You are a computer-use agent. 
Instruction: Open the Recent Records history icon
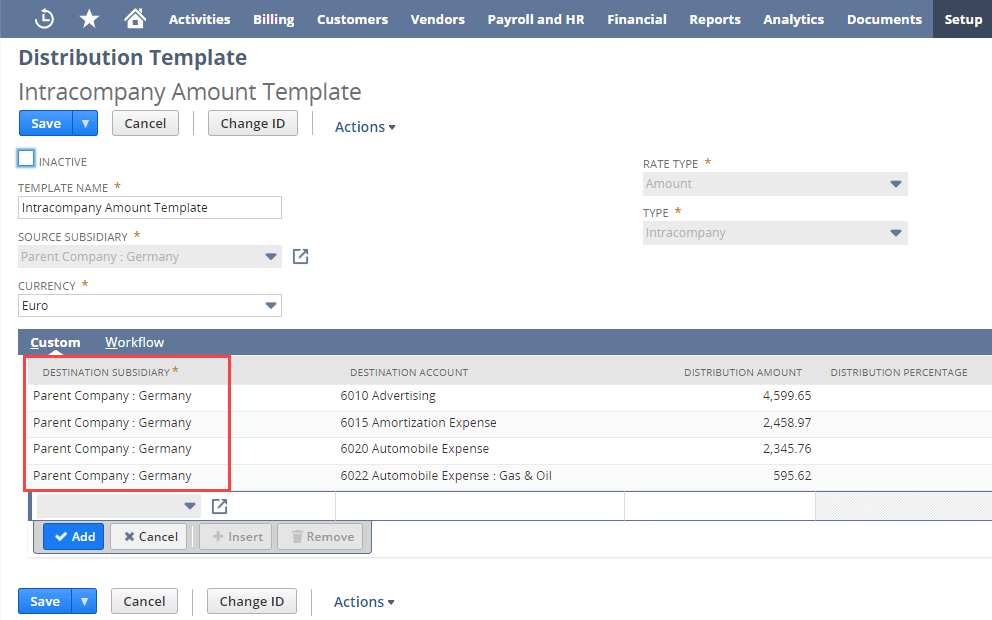[x=44, y=19]
